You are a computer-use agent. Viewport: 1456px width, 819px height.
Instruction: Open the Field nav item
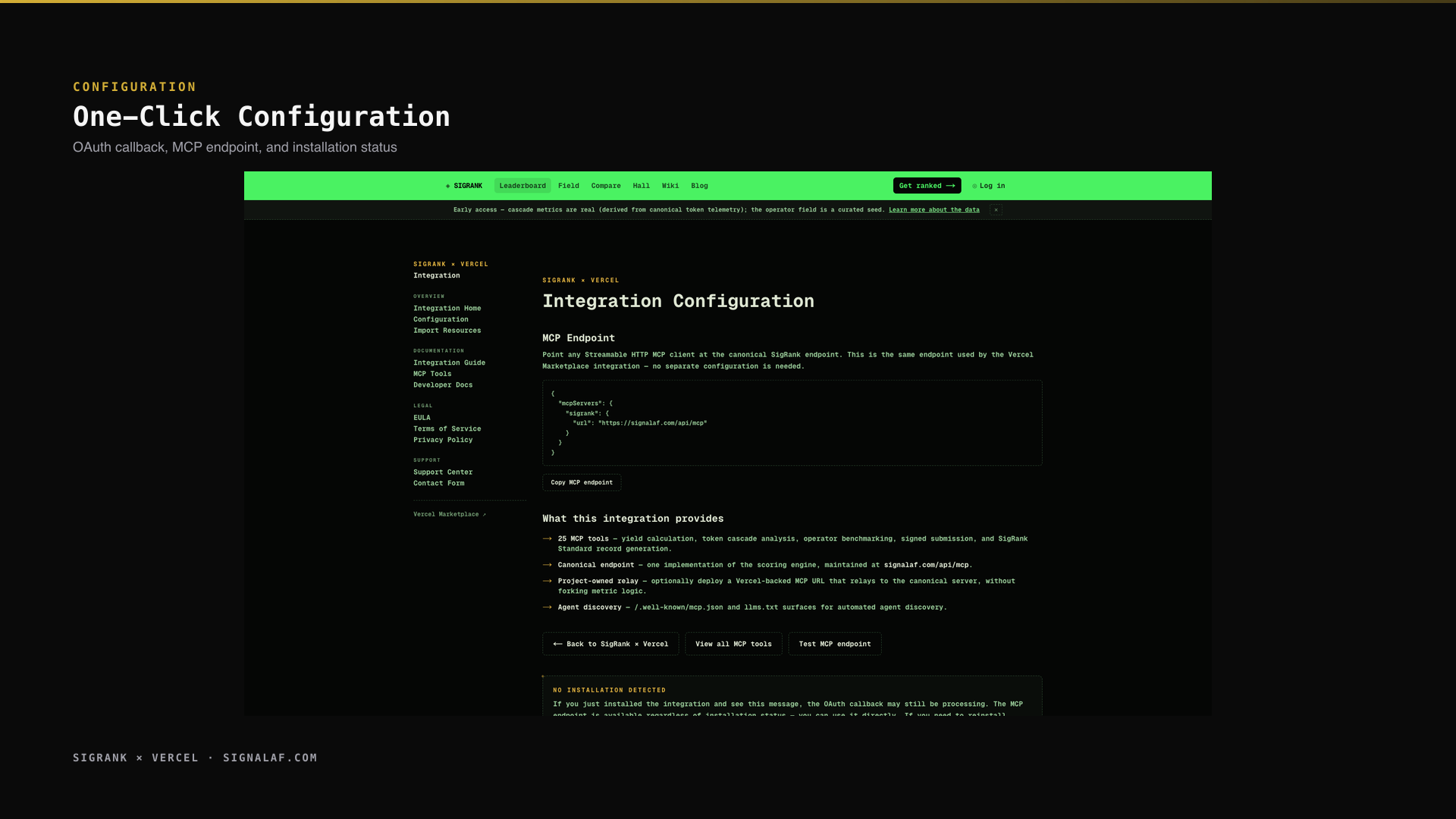tap(569, 186)
